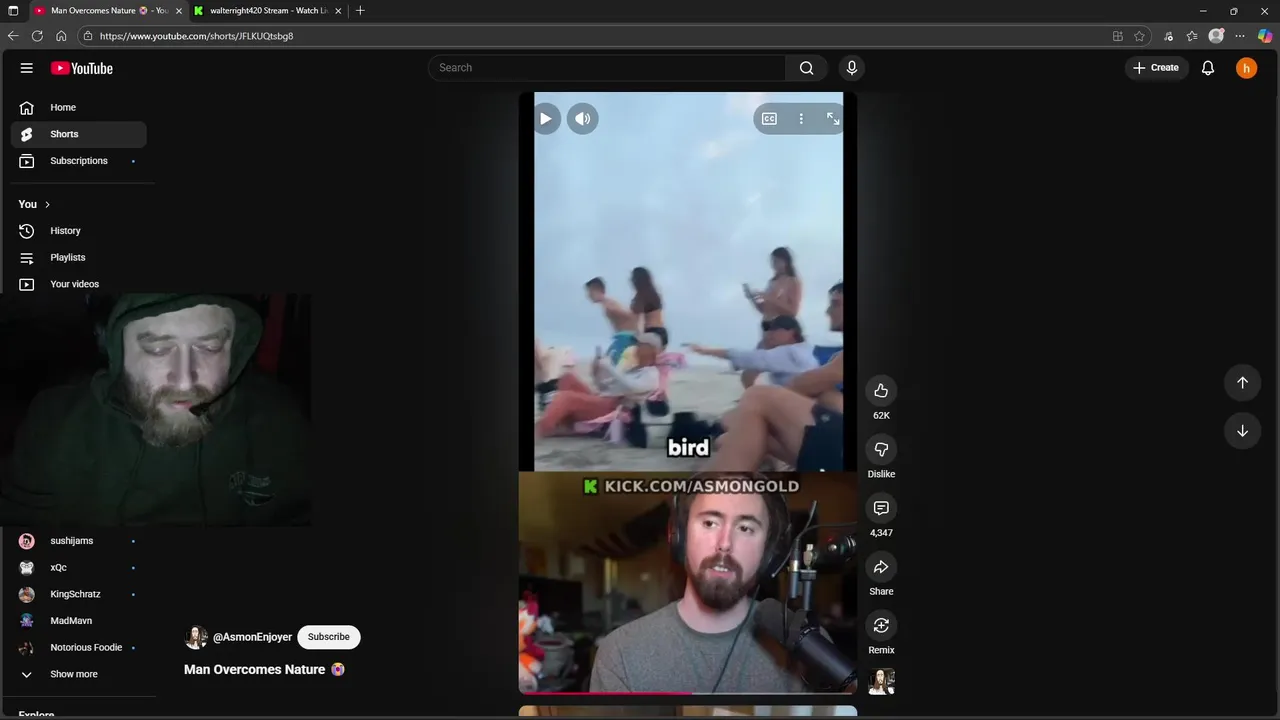
Task: Open the YouTube hamburger guide menu
Action: coord(27,68)
